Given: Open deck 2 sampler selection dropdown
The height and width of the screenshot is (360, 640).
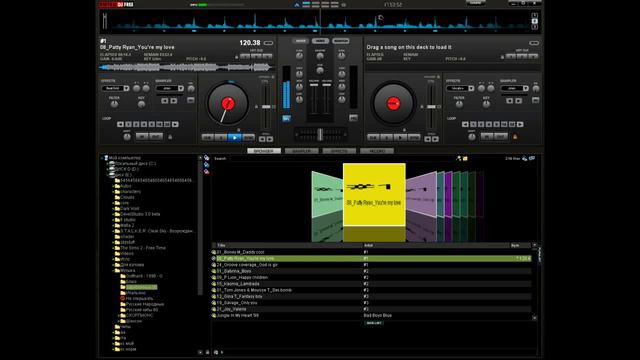Looking at the screenshot, I should pos(526,88).
